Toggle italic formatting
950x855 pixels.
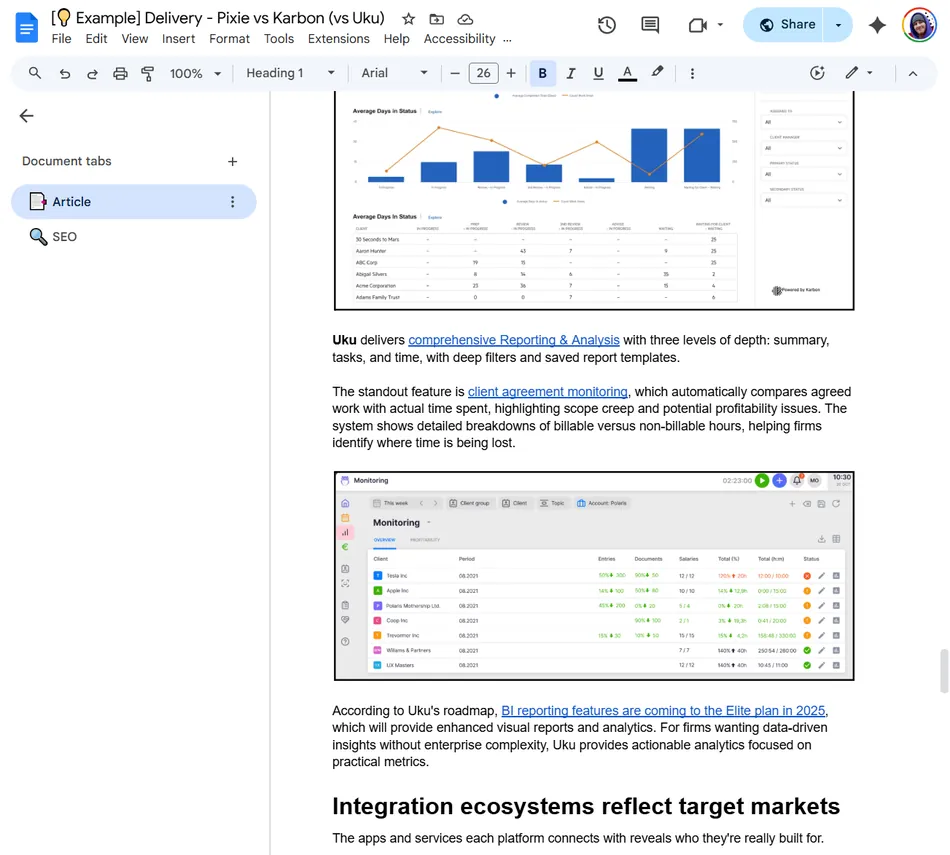571,73
